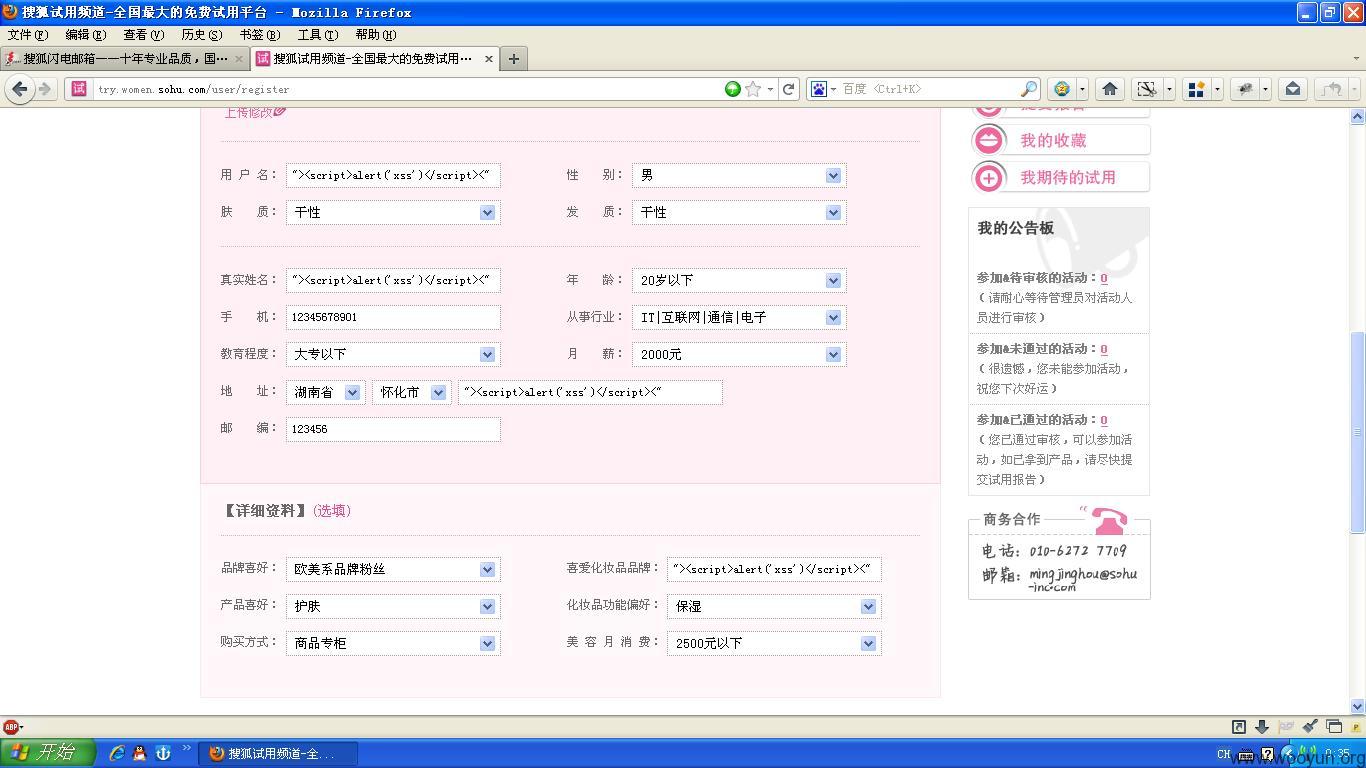
Task: Open the 帮助 menu
Action: tap(375, 35)
